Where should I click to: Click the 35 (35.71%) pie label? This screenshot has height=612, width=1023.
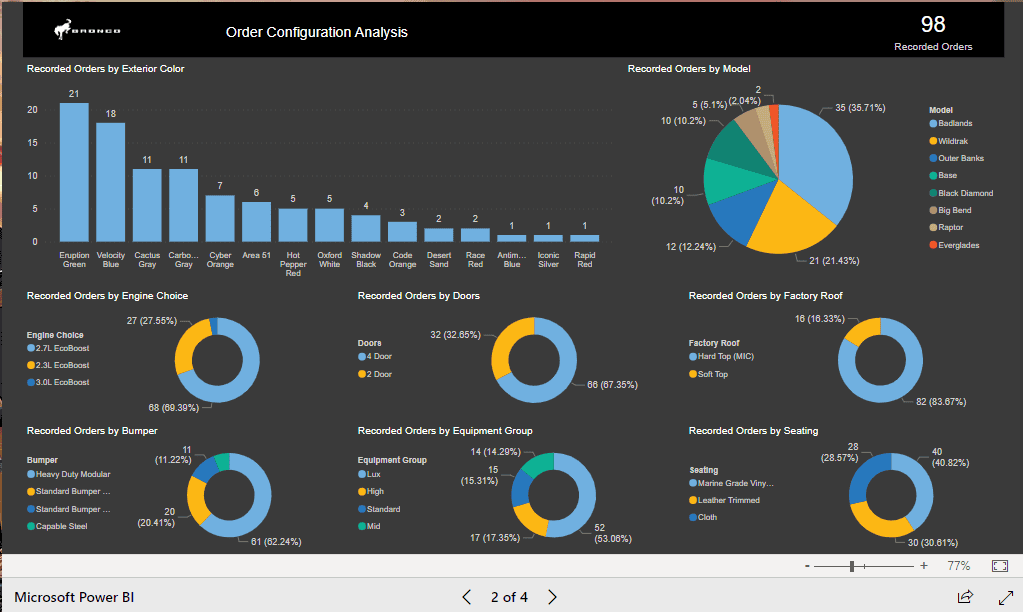pyautogui.click(x=860, y=108)
